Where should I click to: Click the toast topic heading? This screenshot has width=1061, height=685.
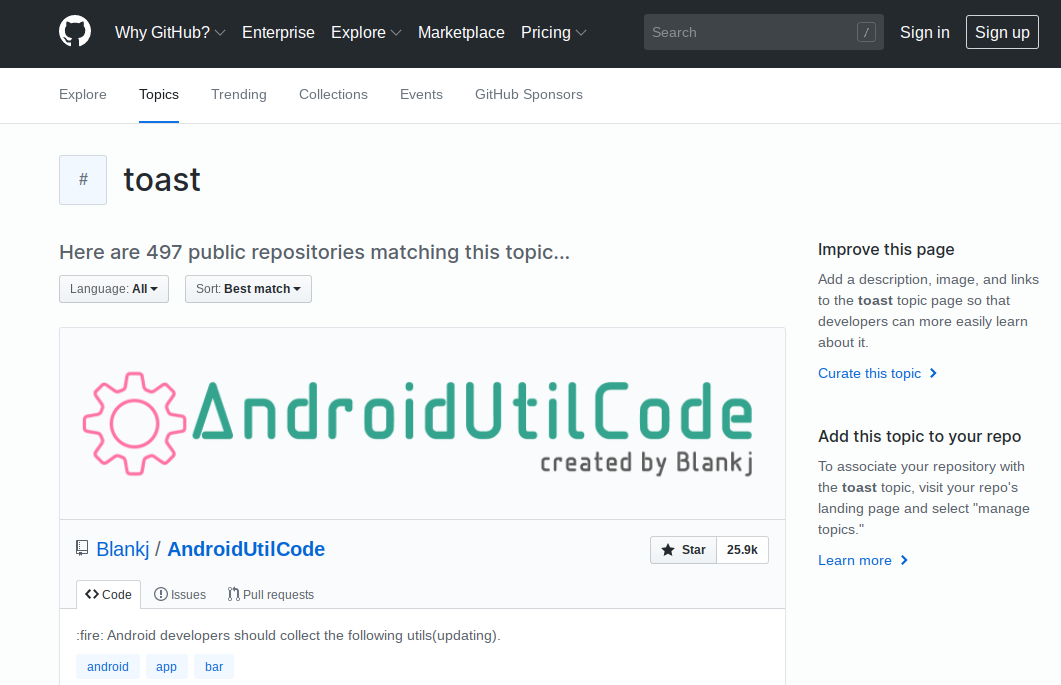tap(162, 180)
